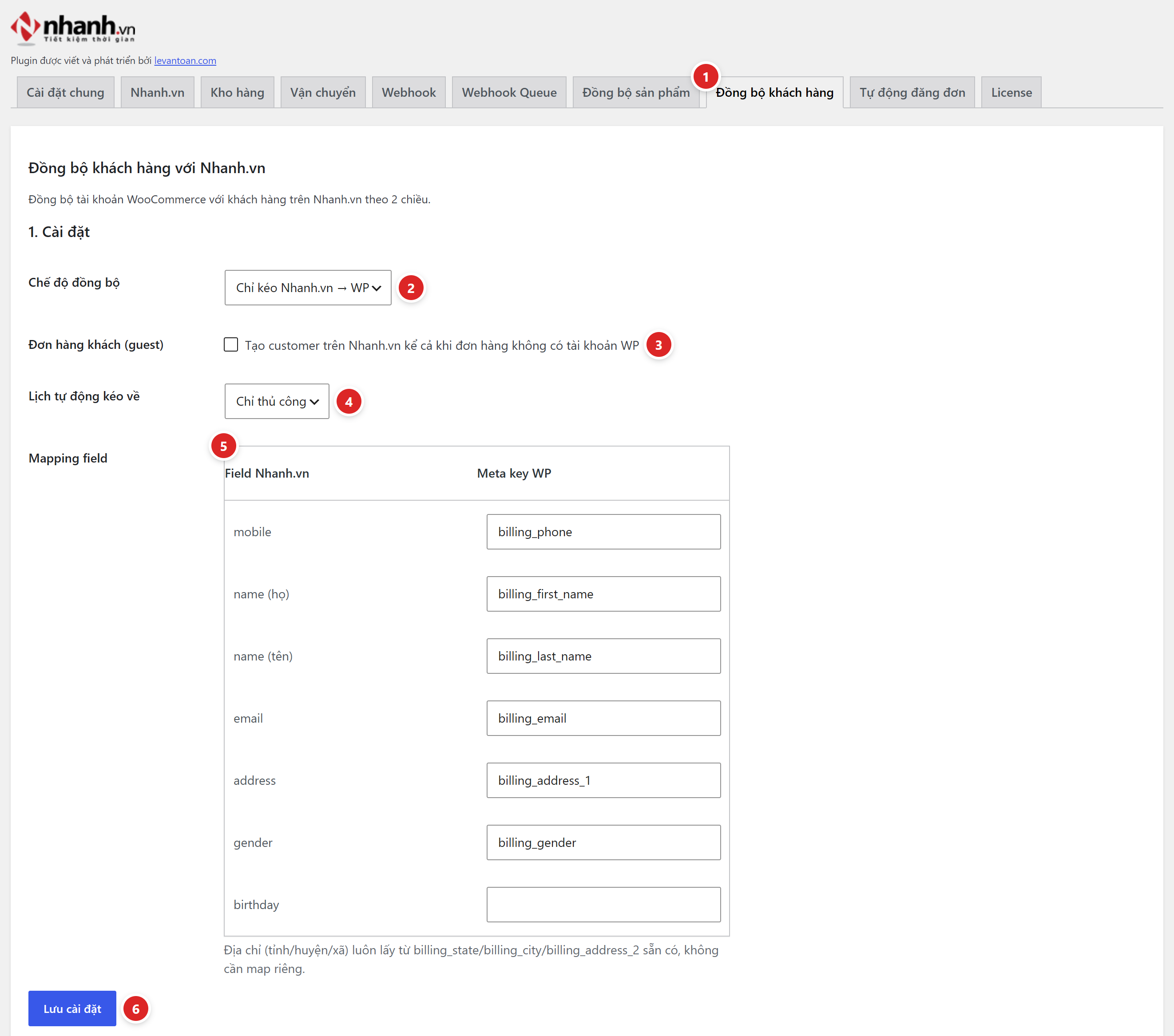The height and width of the screenshot is (1036, 1174).
Task: Click the name (tên) meta key field
Action: tap(604, 656)
